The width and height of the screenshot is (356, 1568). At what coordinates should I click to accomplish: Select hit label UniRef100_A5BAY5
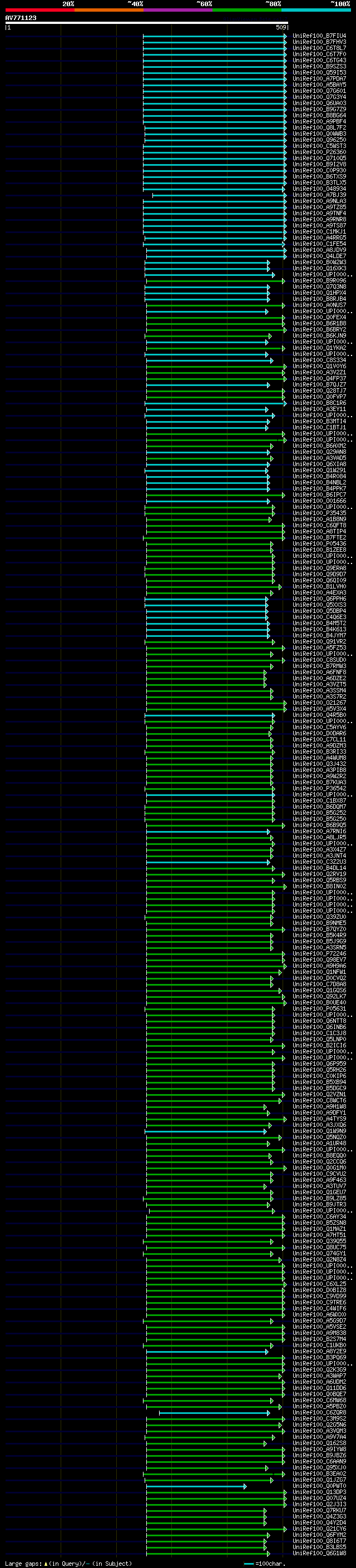319,85
